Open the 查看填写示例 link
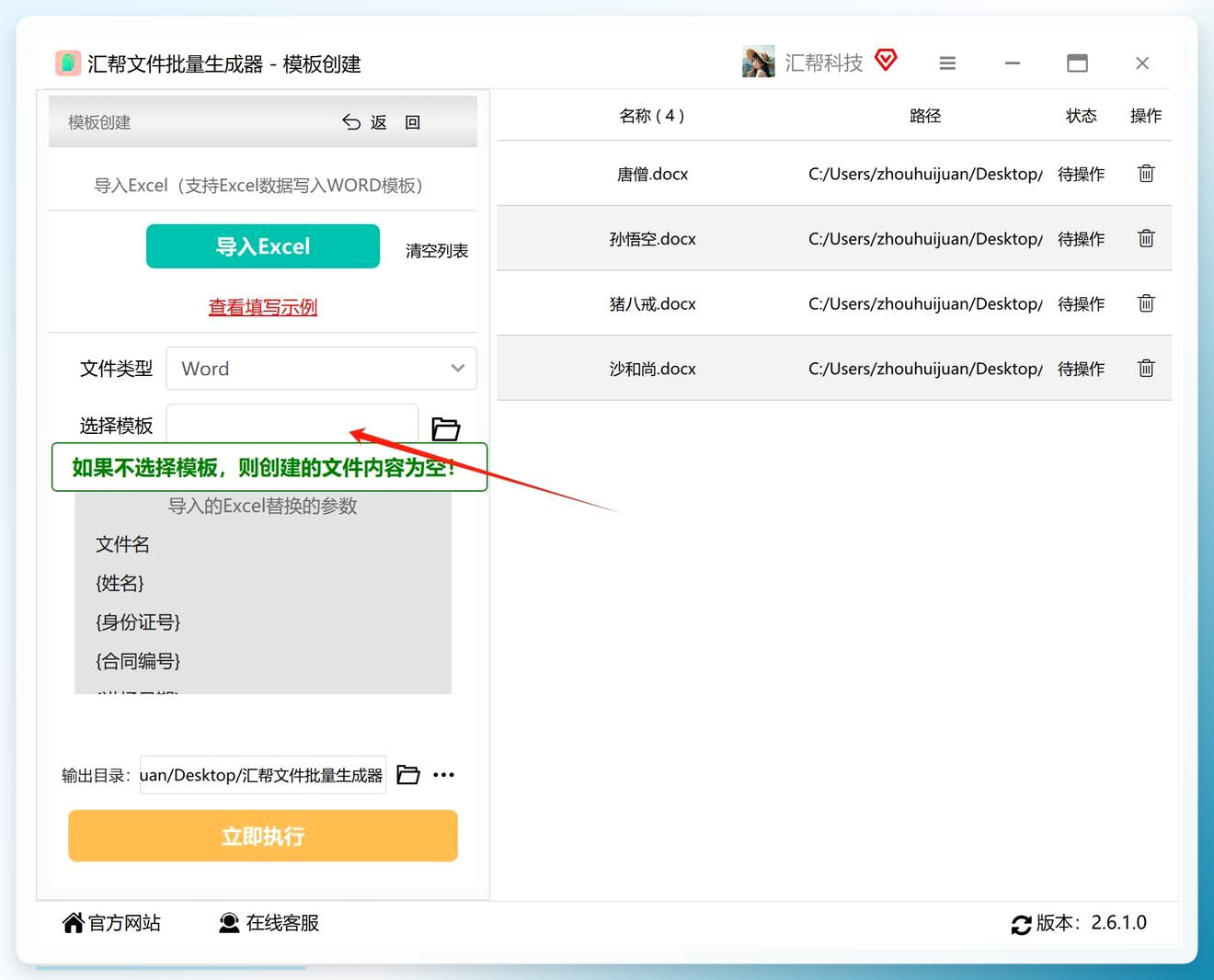 [x=263, y=307]
